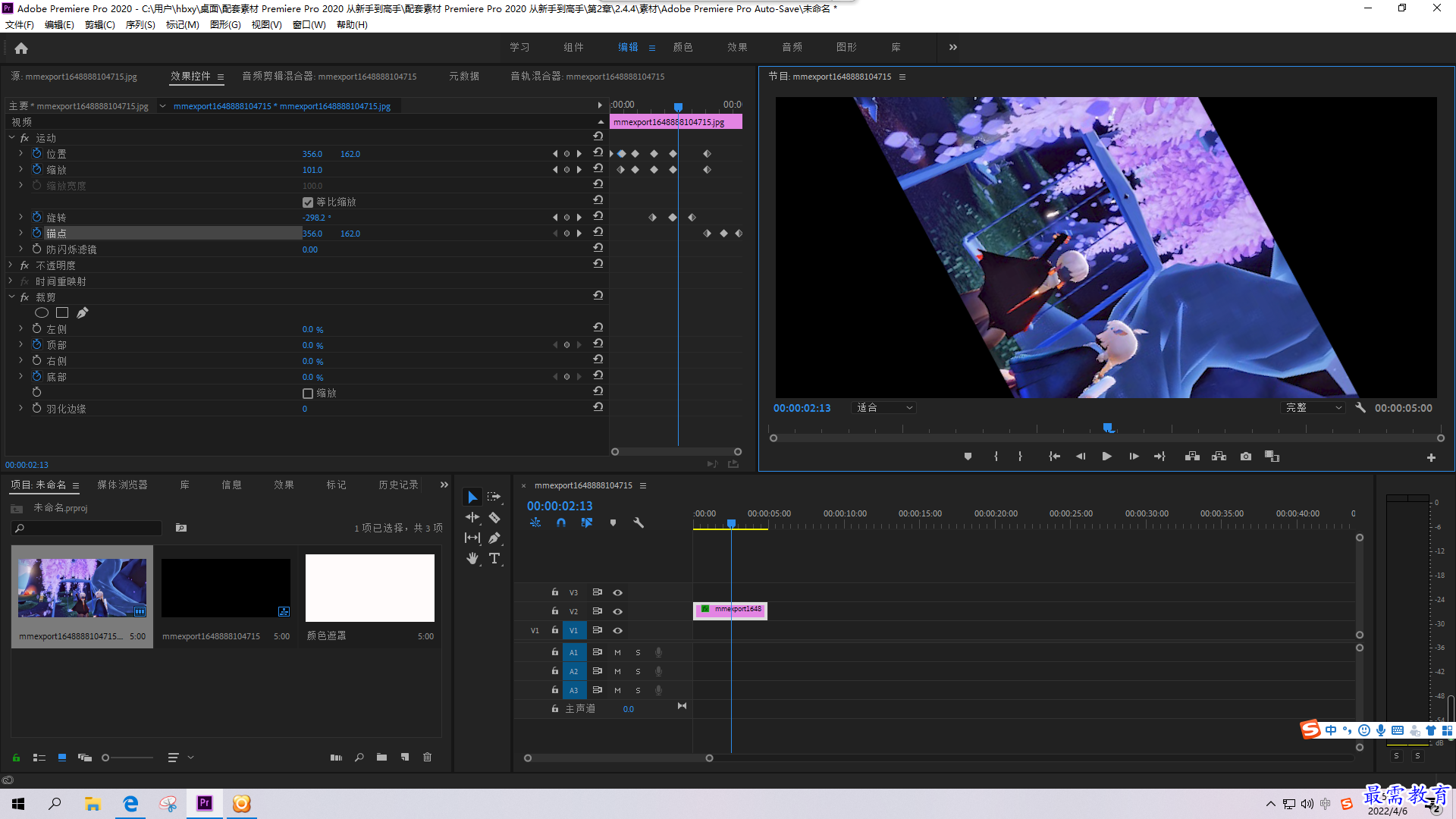Create ellipse mask for crop effect

pyautogui.click(x=42, y=312)
